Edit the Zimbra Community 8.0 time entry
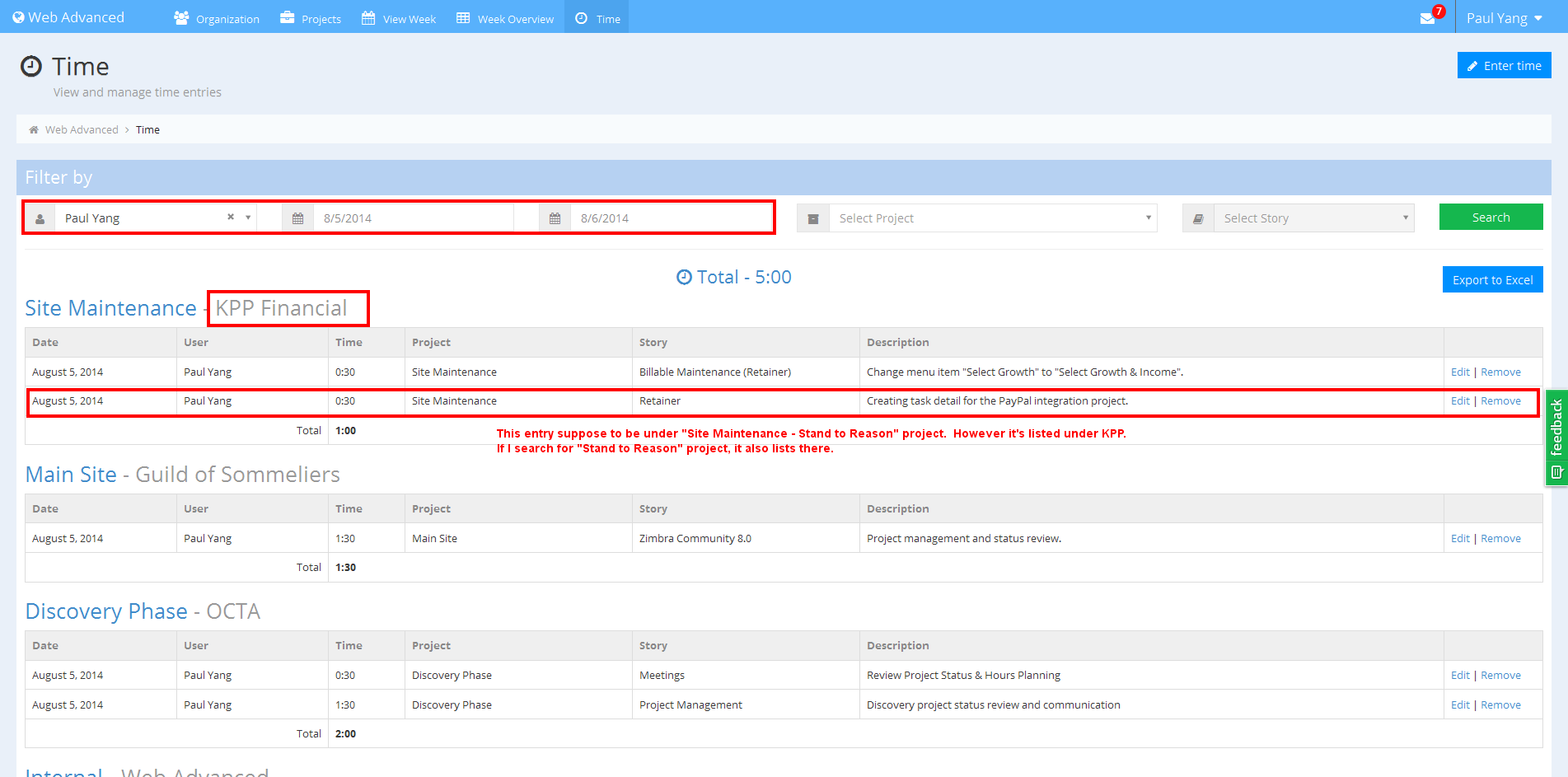The height and width of the screenshot is (777, 1568). tap(1459, 539)
